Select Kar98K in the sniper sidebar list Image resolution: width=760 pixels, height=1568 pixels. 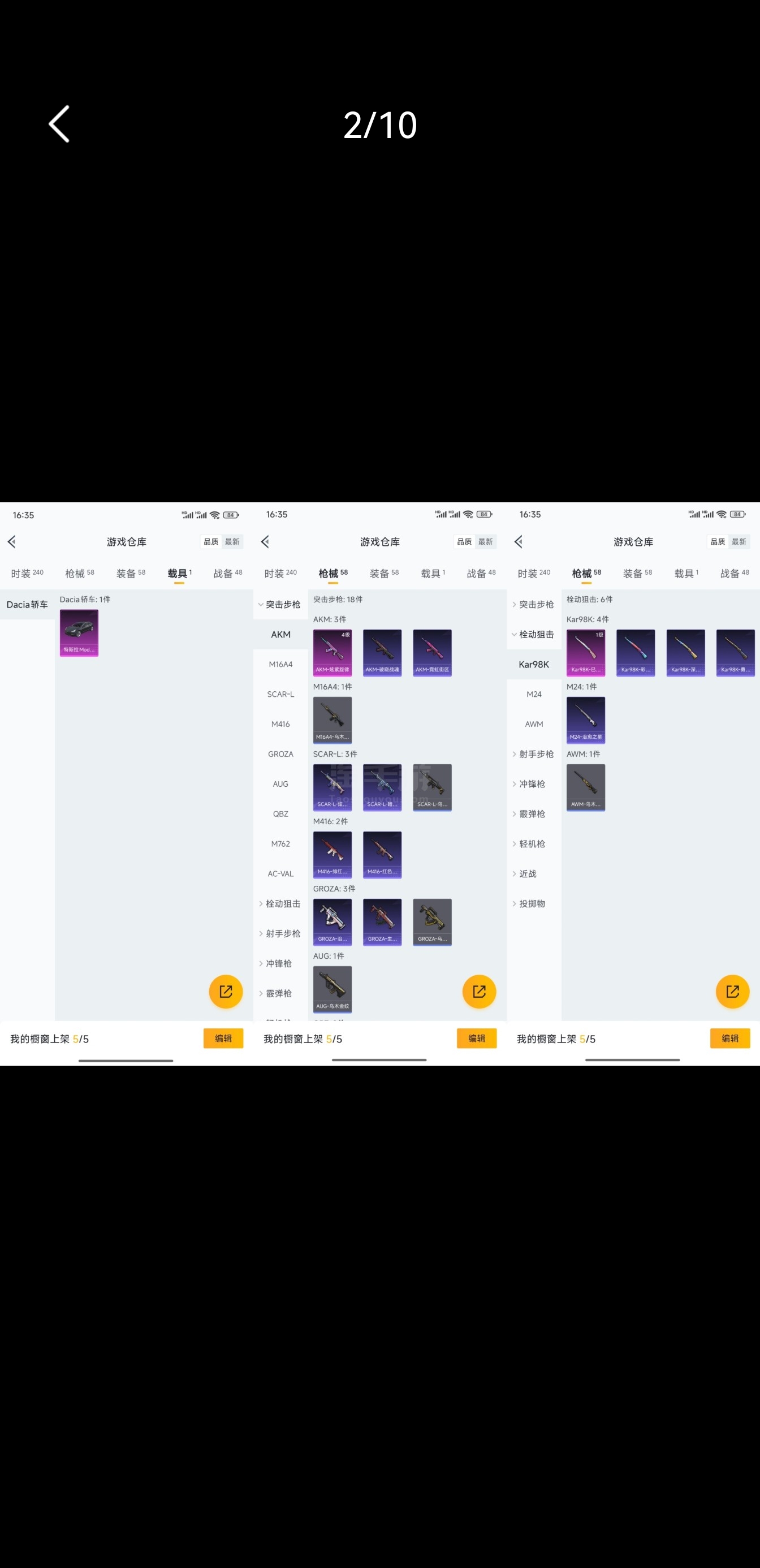(534, 664)
